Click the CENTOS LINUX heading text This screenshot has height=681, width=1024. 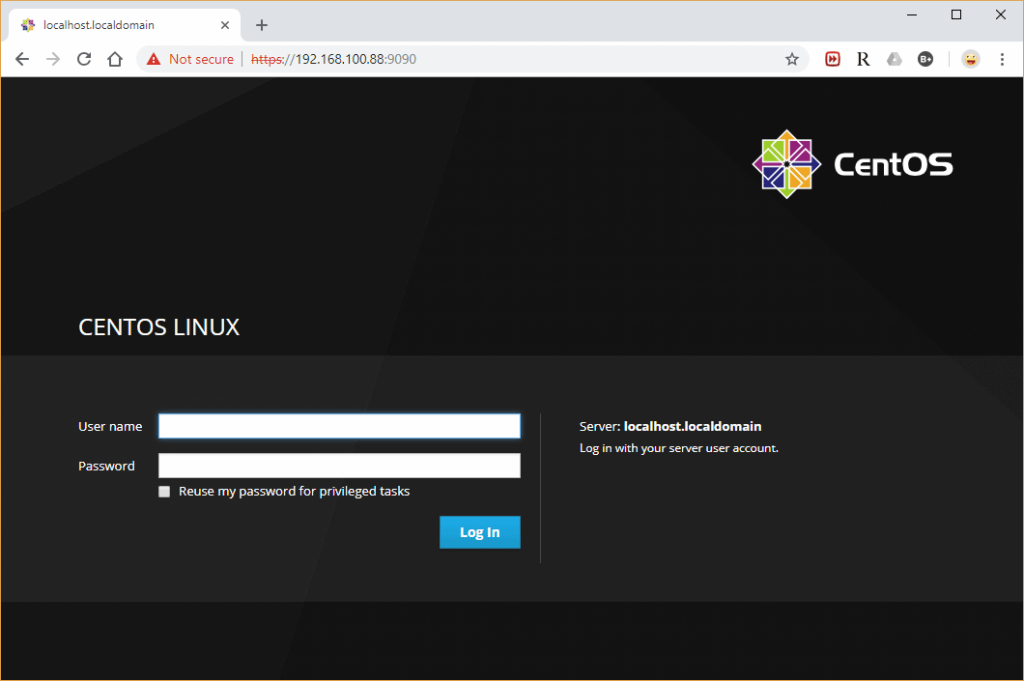(x=159, y=327)
